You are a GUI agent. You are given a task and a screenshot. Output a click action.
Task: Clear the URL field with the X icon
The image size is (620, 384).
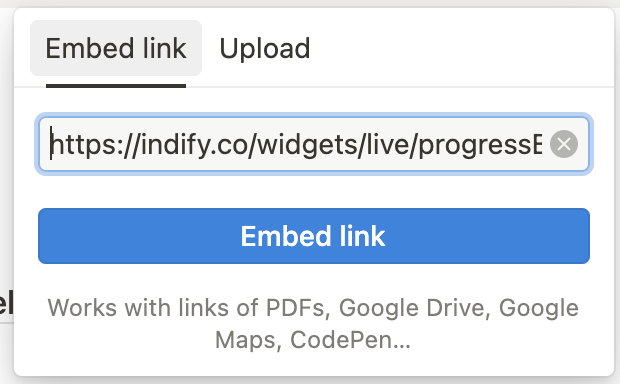(564, 144)
